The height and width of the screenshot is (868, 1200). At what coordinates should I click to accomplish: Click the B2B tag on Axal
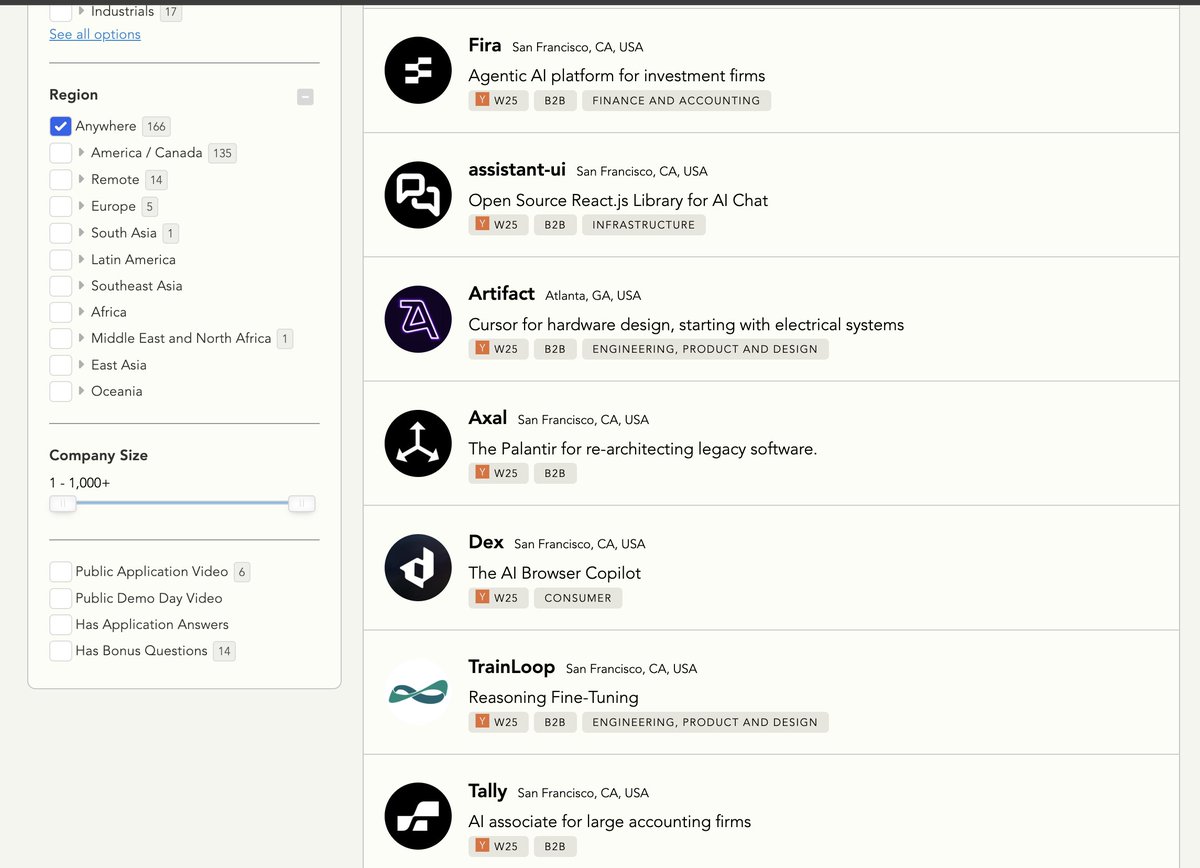click(555, 473)
